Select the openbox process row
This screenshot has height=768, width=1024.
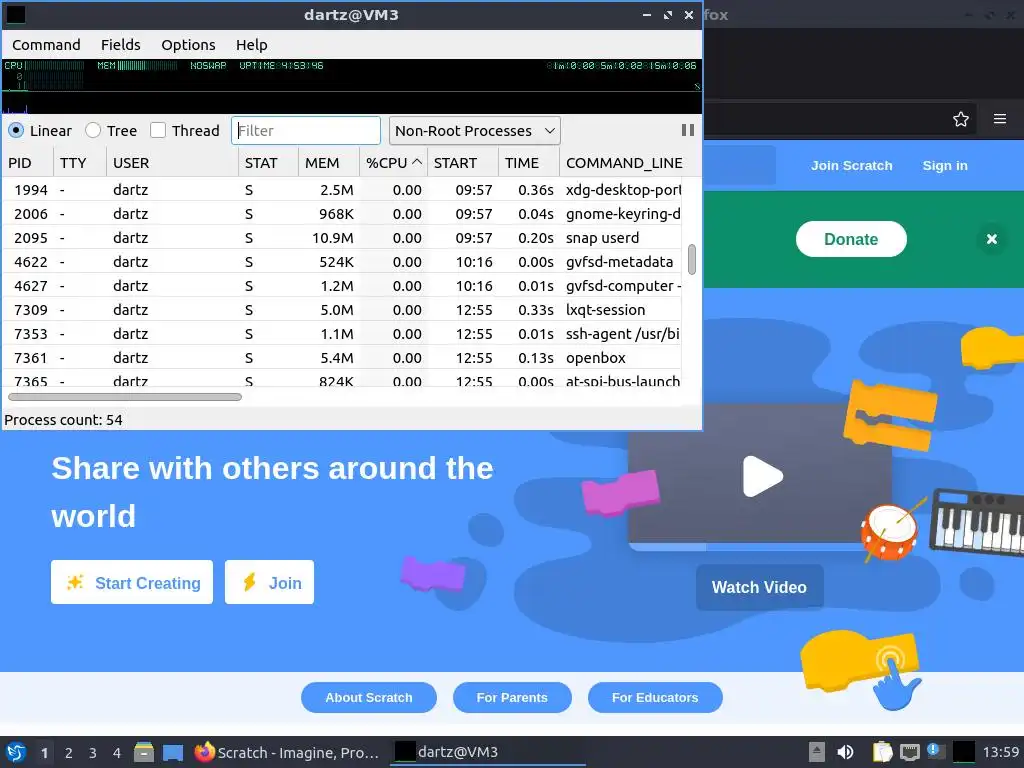(x=342, y=357)
